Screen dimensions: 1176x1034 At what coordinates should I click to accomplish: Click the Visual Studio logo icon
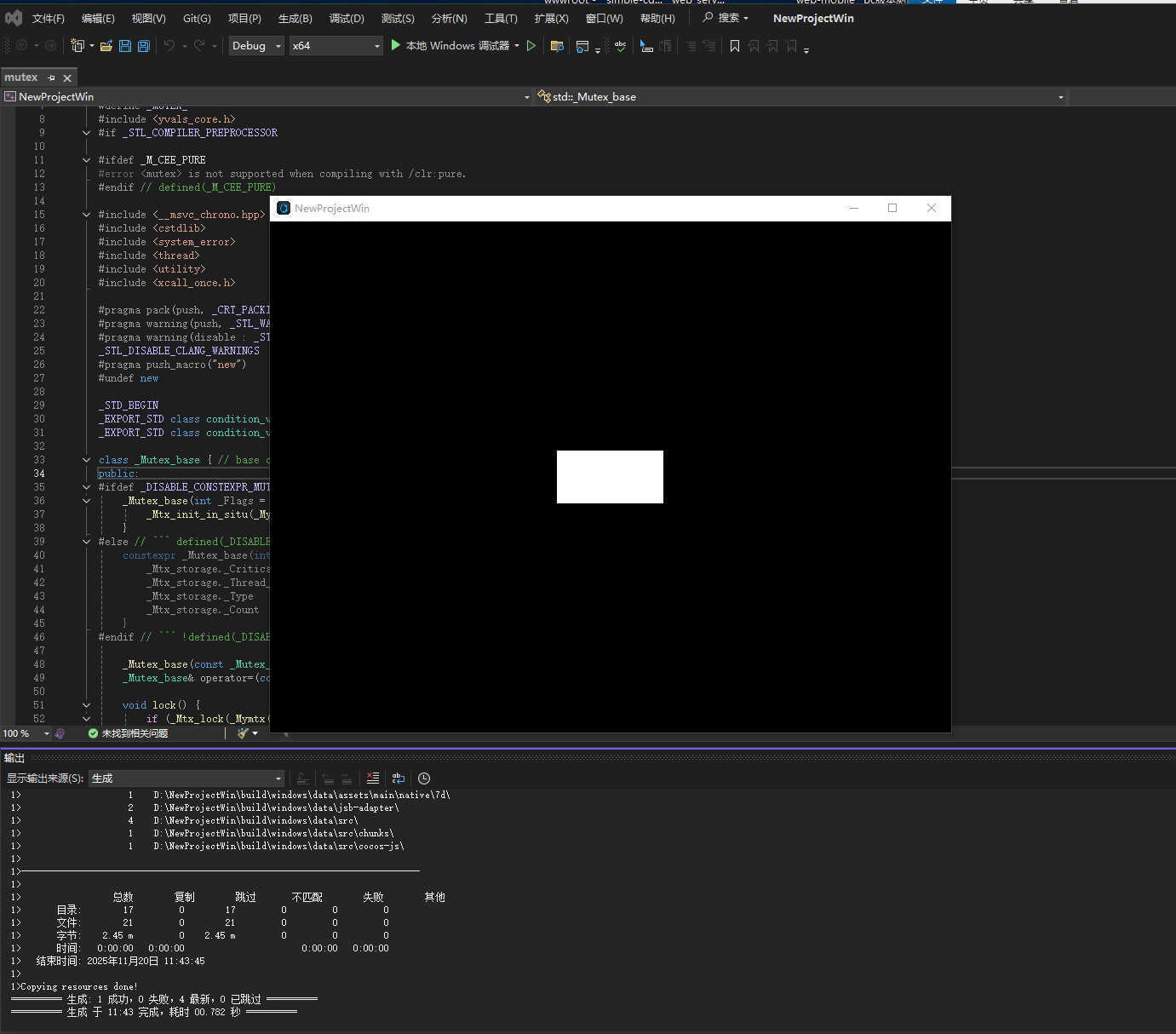pyautogui.click(x=14, y=18)
